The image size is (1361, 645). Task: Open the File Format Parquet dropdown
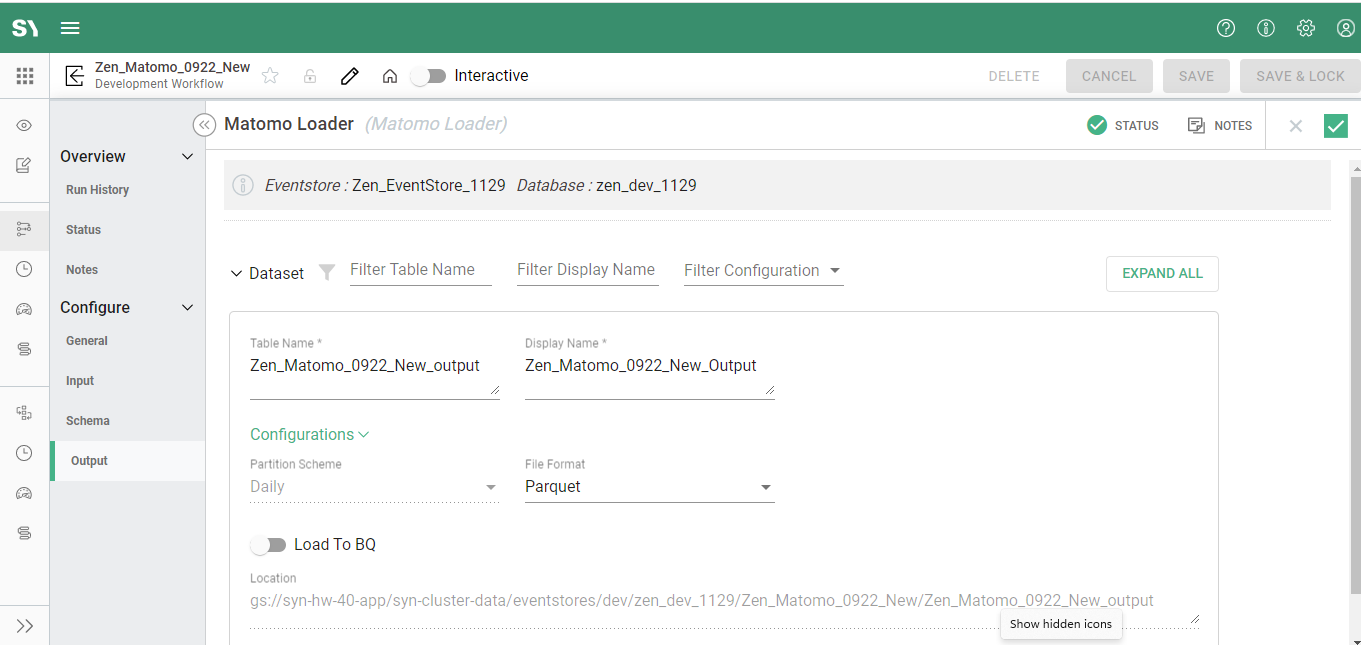tap(649, 487)
